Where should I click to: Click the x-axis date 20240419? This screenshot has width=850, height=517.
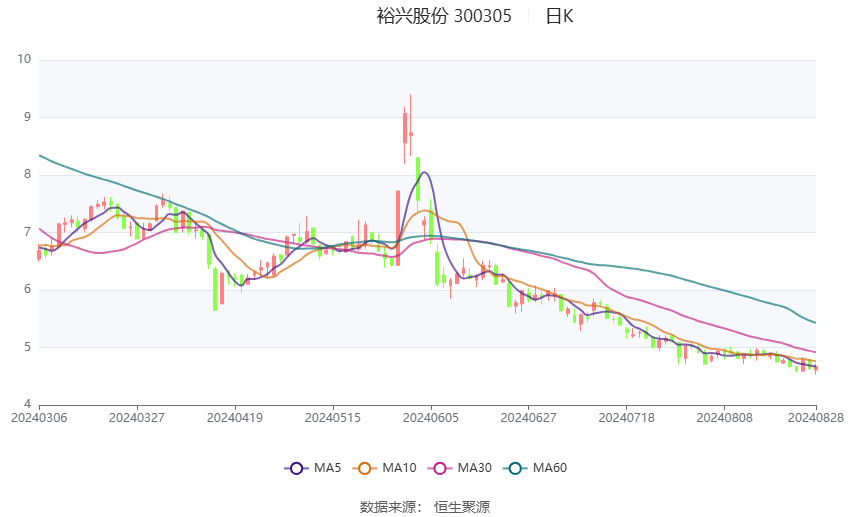point(235,418)
